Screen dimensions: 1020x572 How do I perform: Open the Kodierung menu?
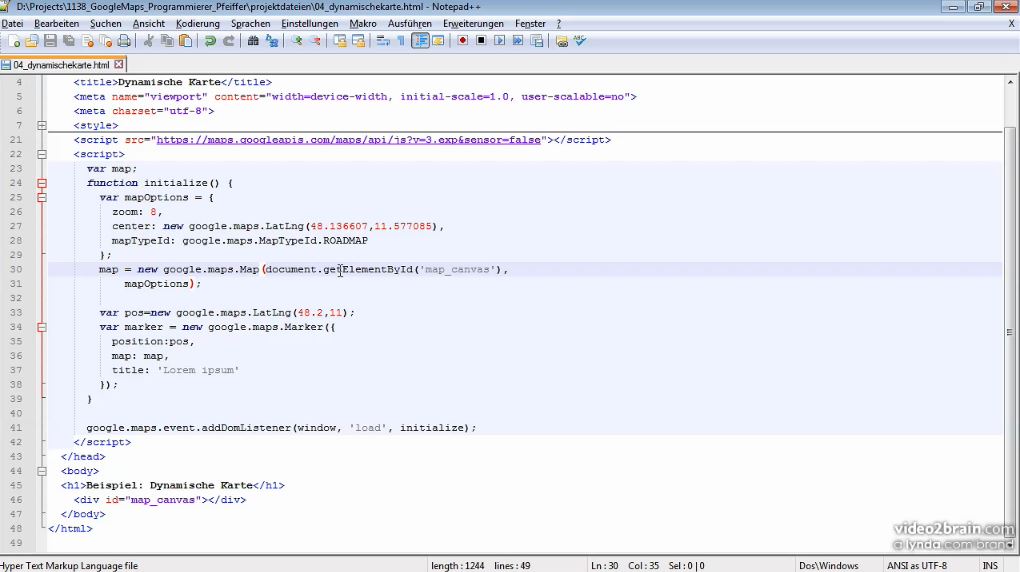[x=198, y=23]
